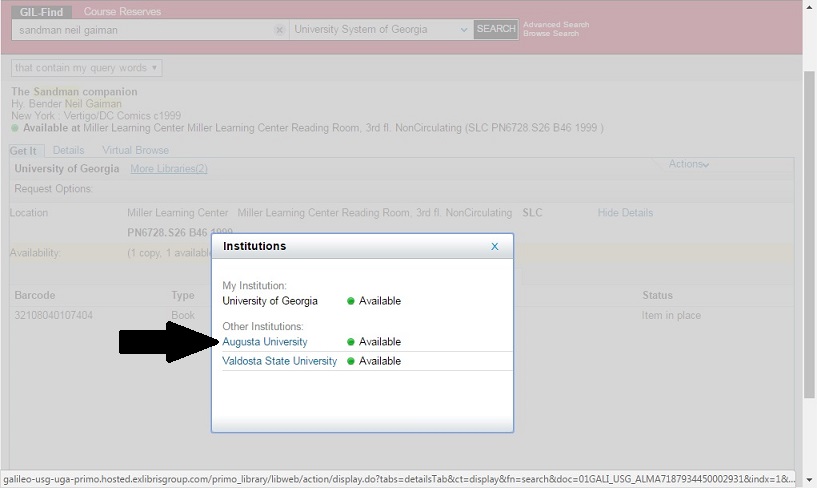Click the scrollbar down arrow
Screen dimensions: 817x488
(x=809, y=480)
